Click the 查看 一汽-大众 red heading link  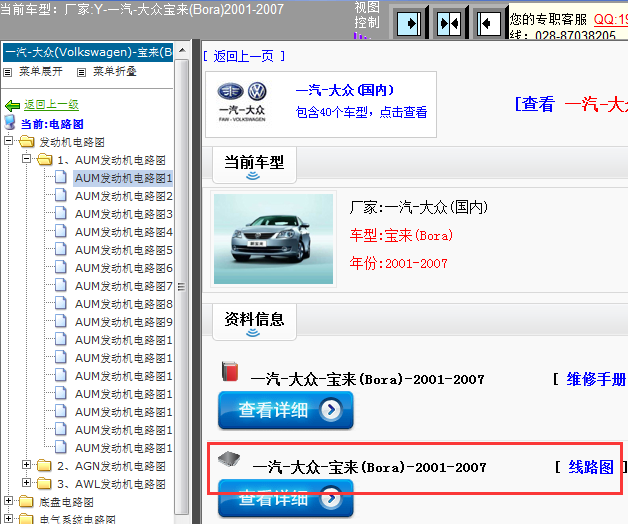click(571, 104)
